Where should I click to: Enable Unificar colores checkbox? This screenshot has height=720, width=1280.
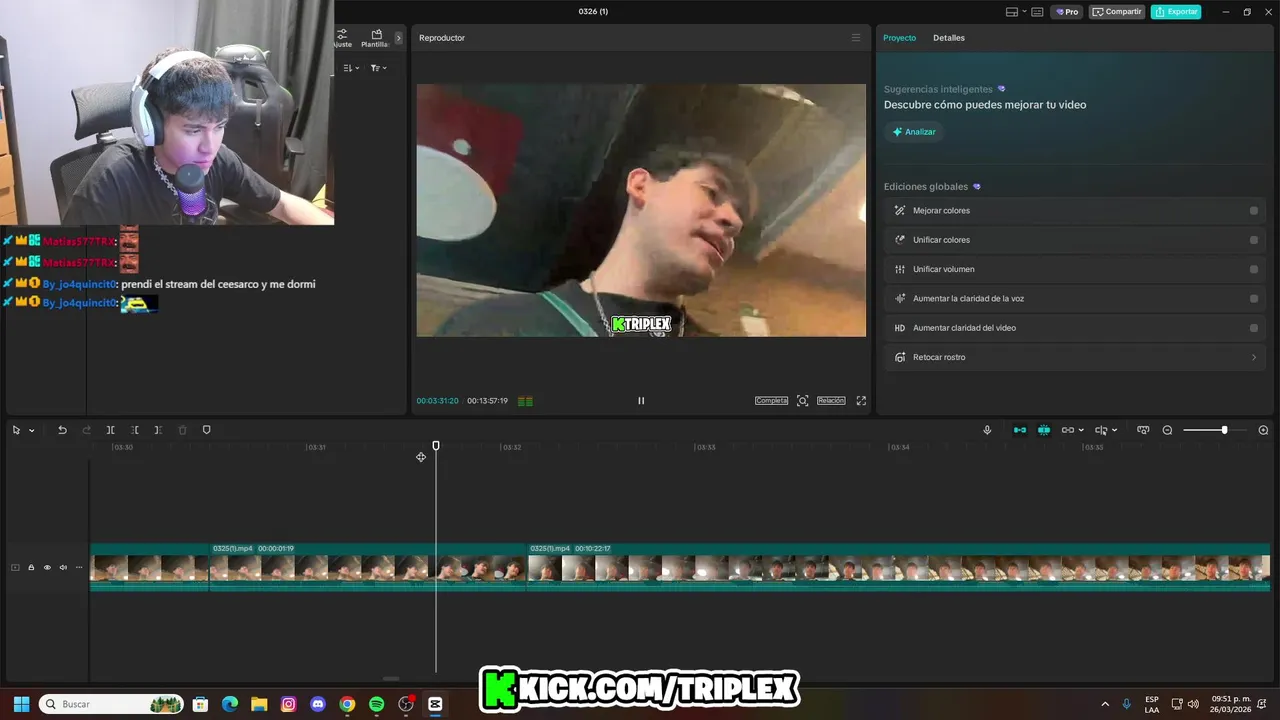[1254, 240]
